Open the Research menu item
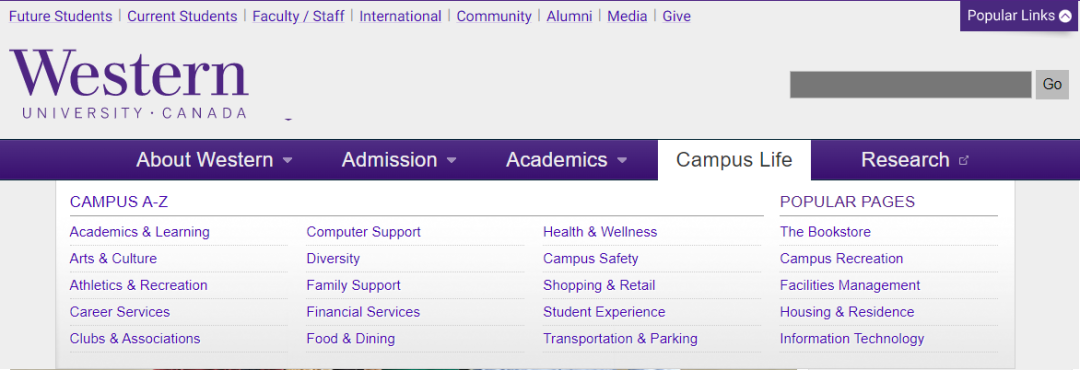The height and width of the screenshot is (370, 1080). pos(905,160)
